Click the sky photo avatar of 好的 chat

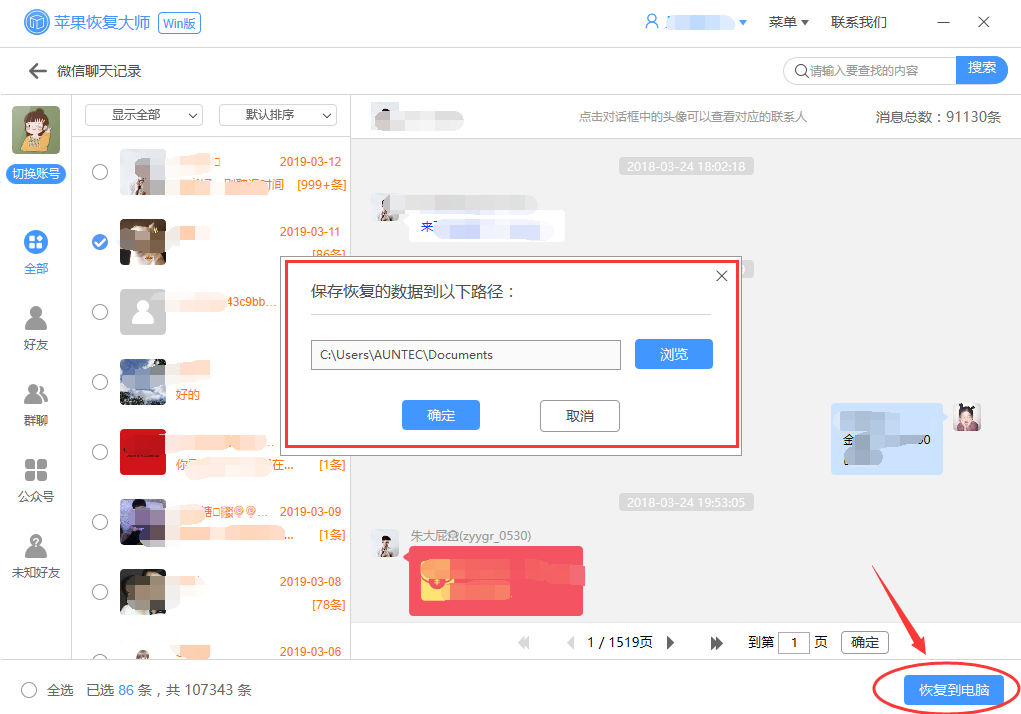(x=143, y=382)
